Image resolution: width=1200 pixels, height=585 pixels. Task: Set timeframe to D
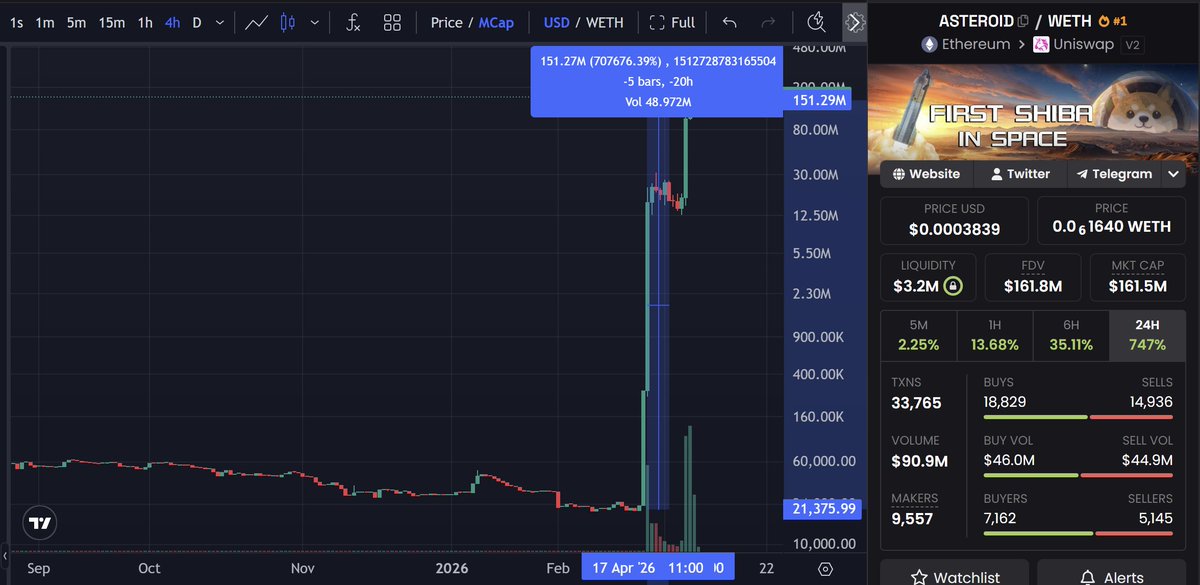(x=196, y=22)
